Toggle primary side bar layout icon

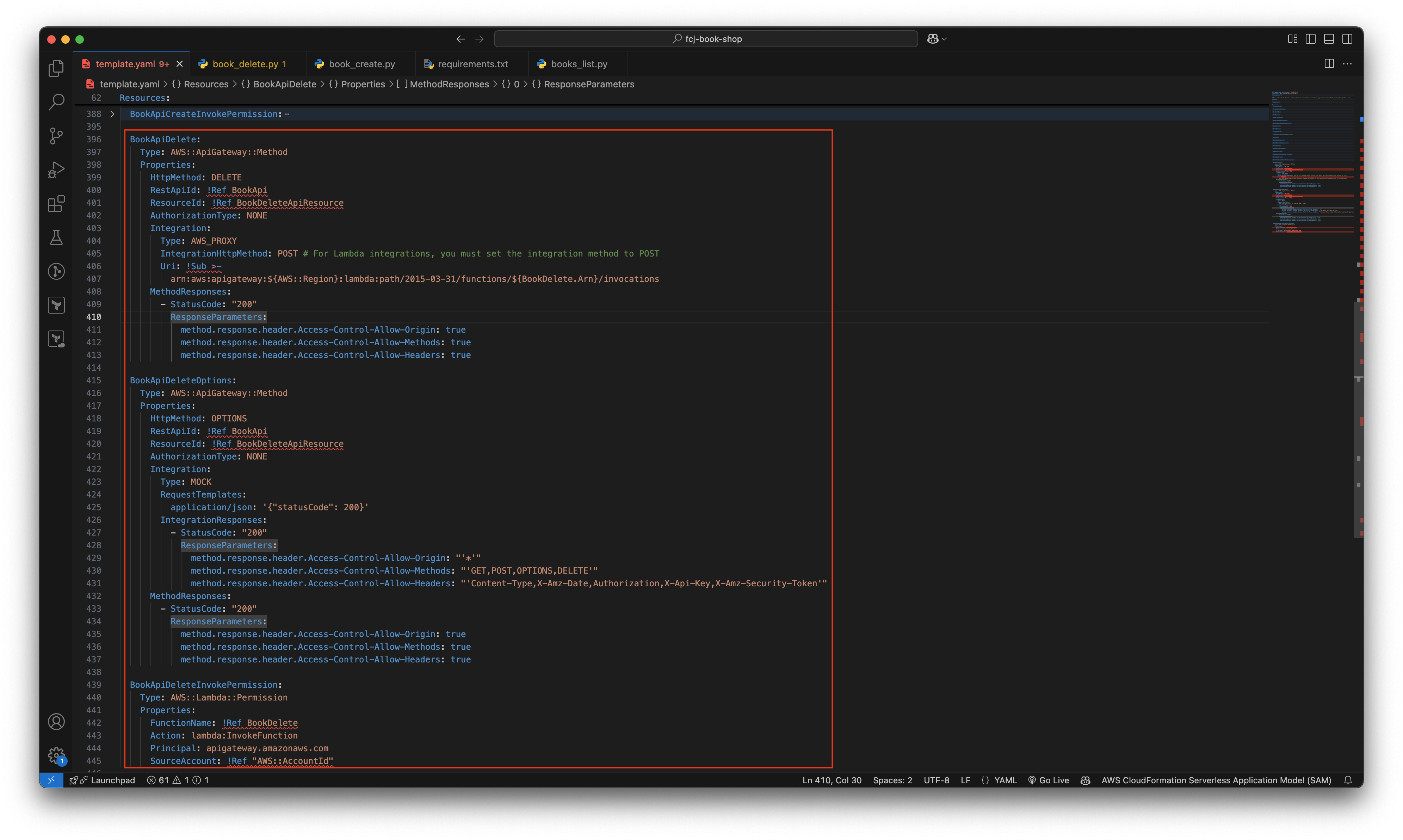click(1310, 39)
